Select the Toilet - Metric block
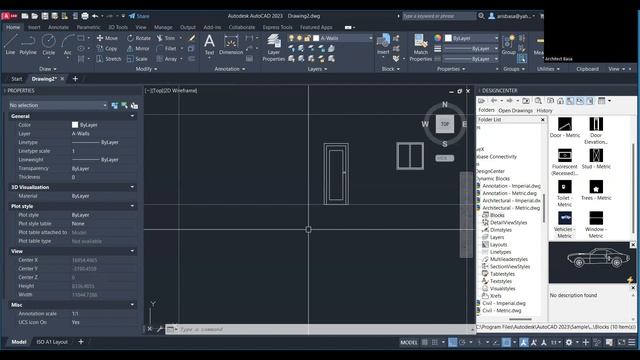This screenshot has width=640, height=360. [564, 193]
